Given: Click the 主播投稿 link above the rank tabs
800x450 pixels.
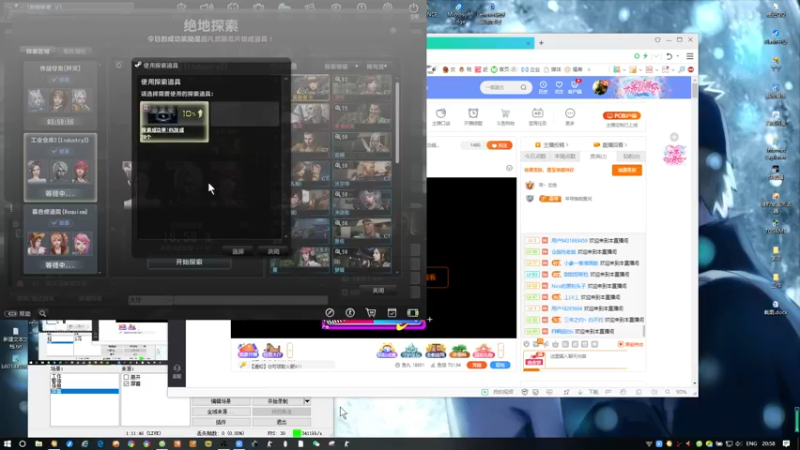Looking at the screenshot, I should point(552,145).
